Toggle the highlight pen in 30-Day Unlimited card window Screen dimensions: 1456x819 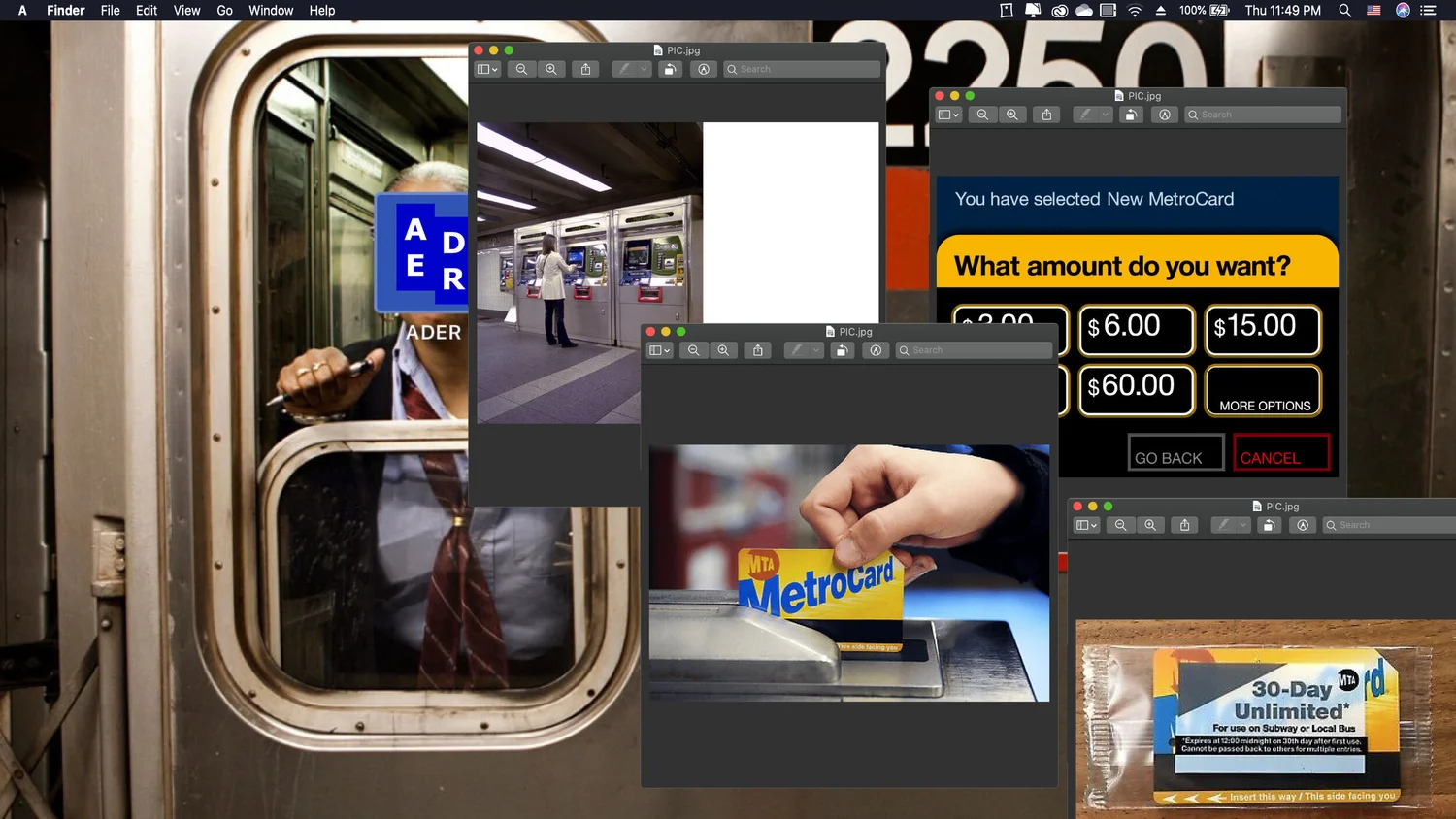(1224, 525)
